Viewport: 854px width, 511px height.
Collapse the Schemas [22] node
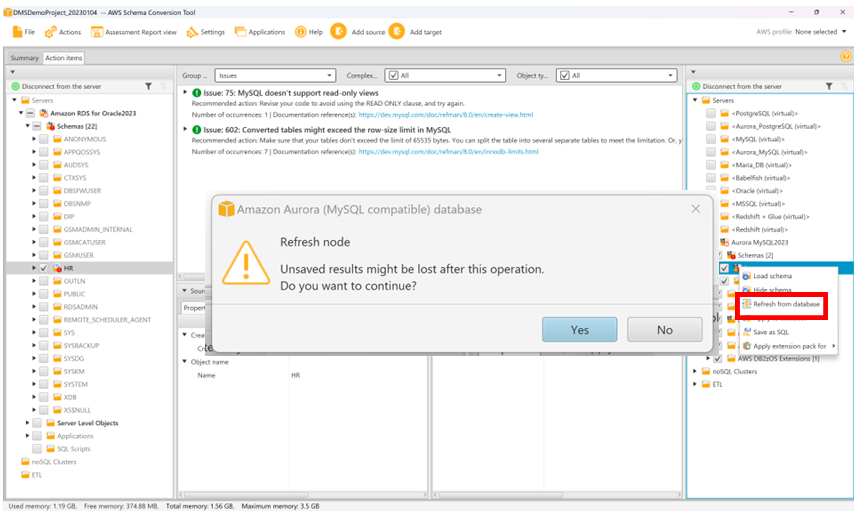27,126
